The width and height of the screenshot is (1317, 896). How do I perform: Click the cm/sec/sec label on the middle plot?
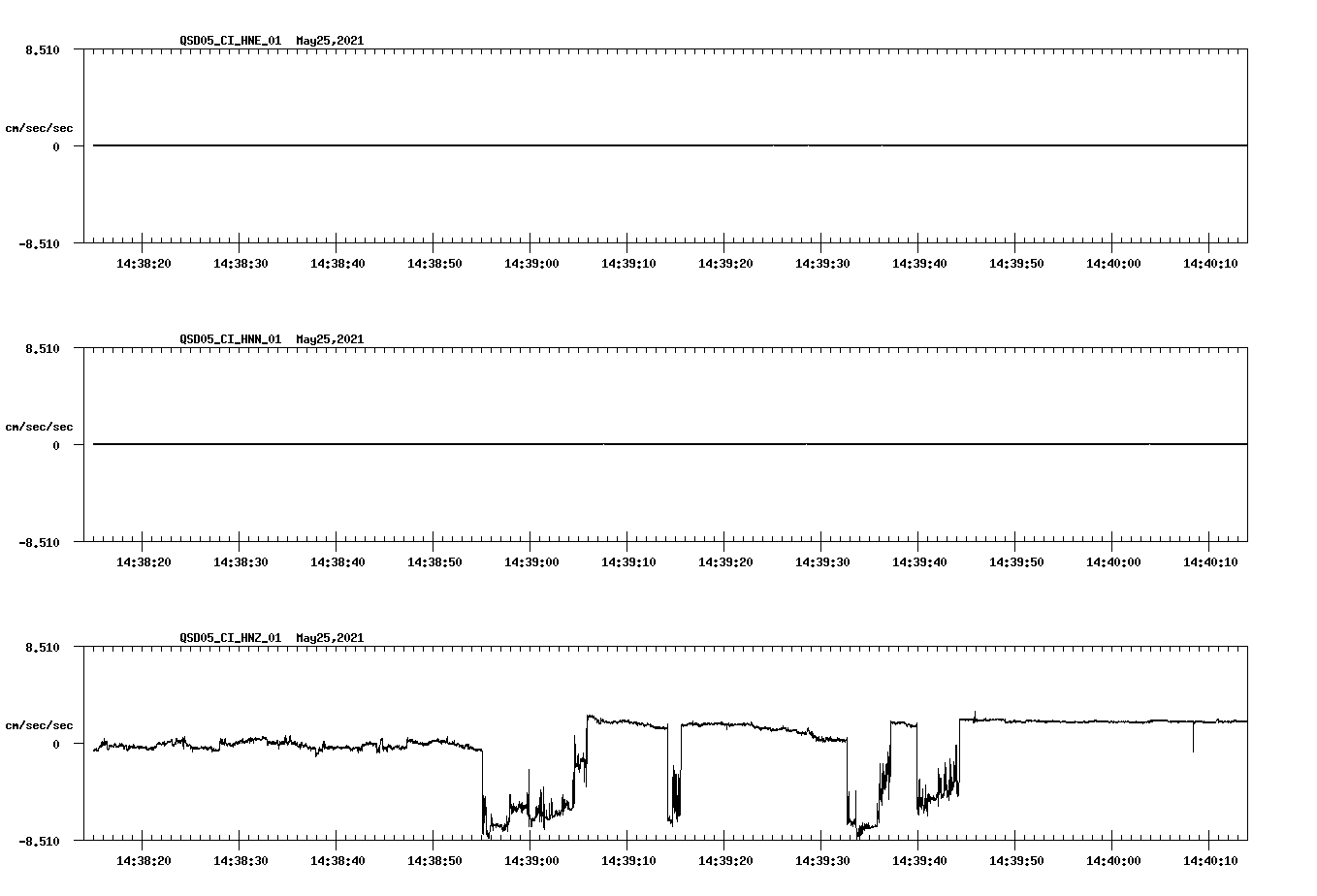[x=41, y=426]
